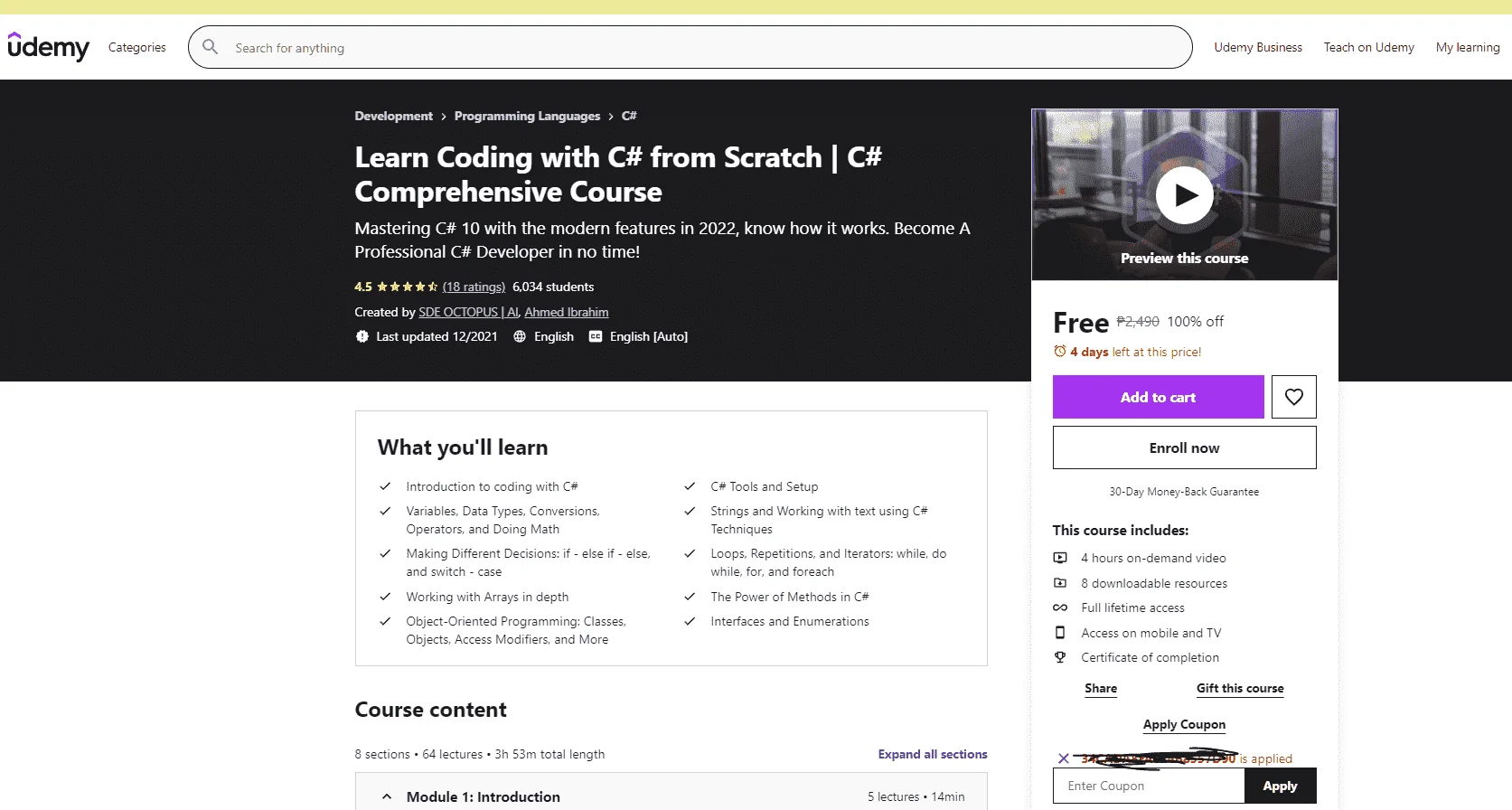Click the star rating icons
The image size is (1512, 810).
pos(408,287)
